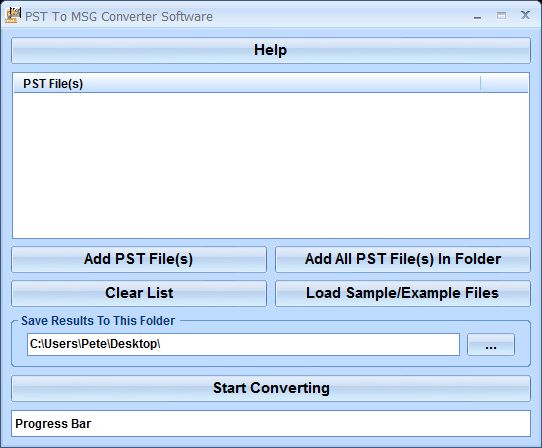Maximize the converter window

tap(502, 16)
